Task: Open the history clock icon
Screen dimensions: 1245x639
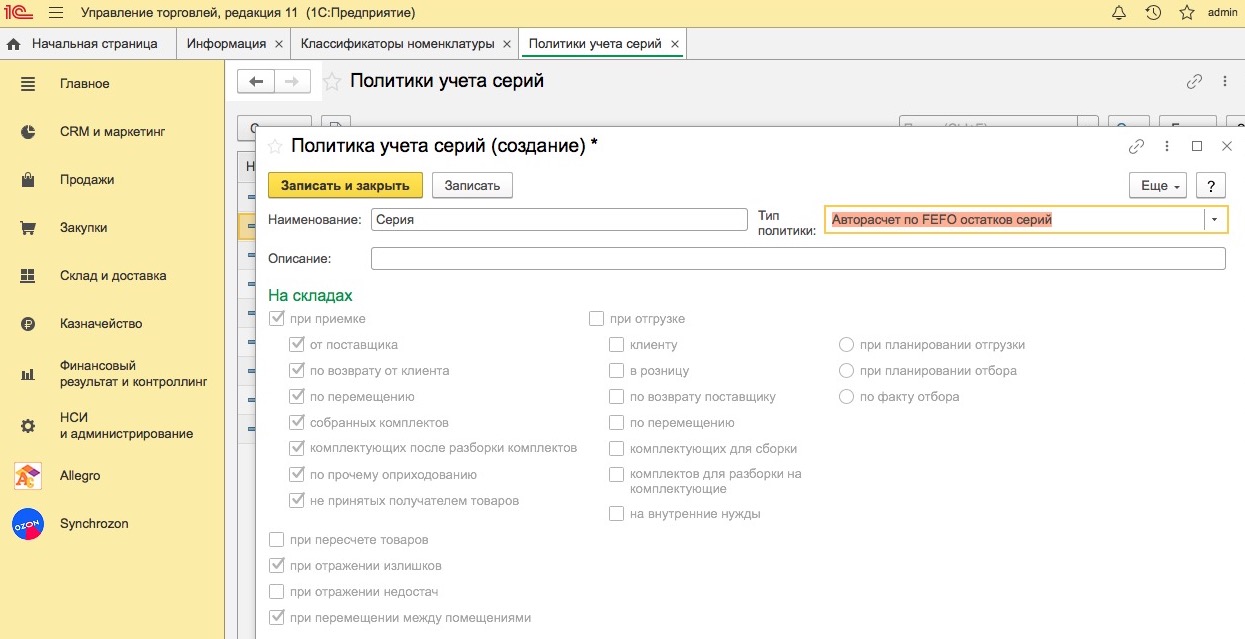Action: [1153, 13]
